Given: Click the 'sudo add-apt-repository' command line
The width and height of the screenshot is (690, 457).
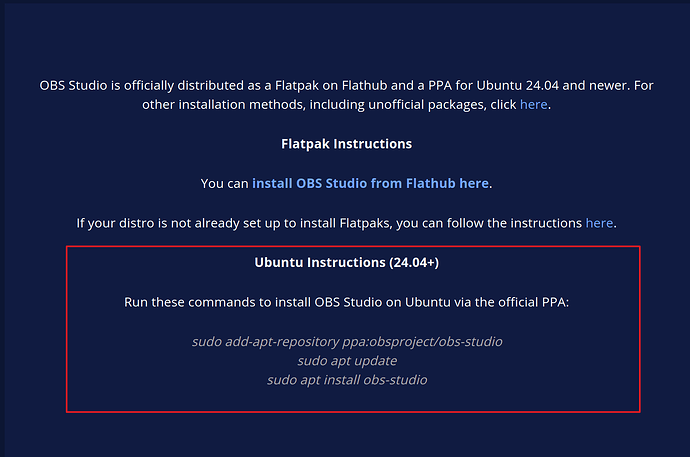Looking at the screenshot, I should click(x=347, y=341).
